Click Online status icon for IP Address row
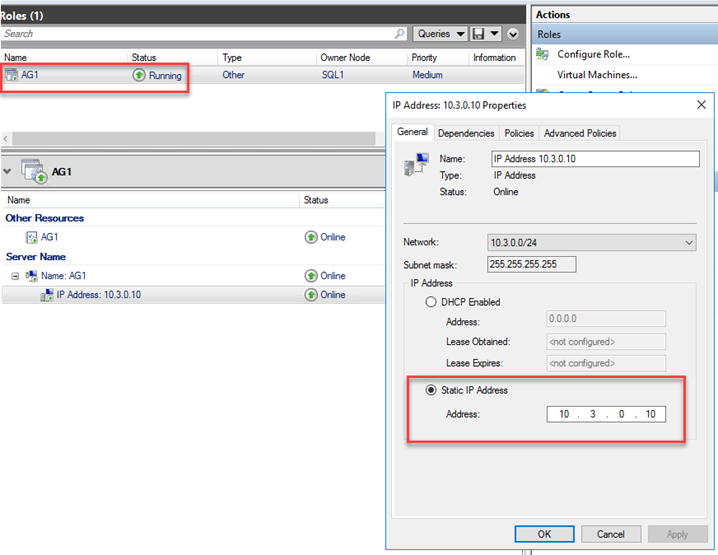Image resolution: width=718 pixels, height=555 pixels. point(311,295)
